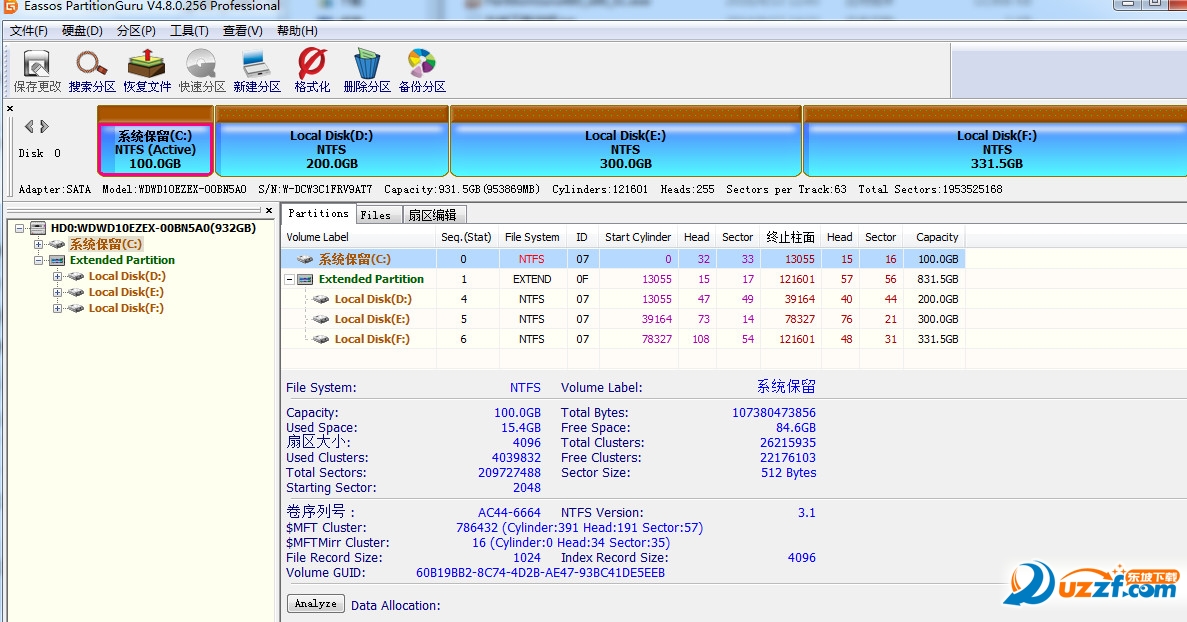Image resolution: width=1187 pixels, height=622 pixels.
Task: Click the 保存更改 save changes toolbar icon
Action: coord(36,64)
